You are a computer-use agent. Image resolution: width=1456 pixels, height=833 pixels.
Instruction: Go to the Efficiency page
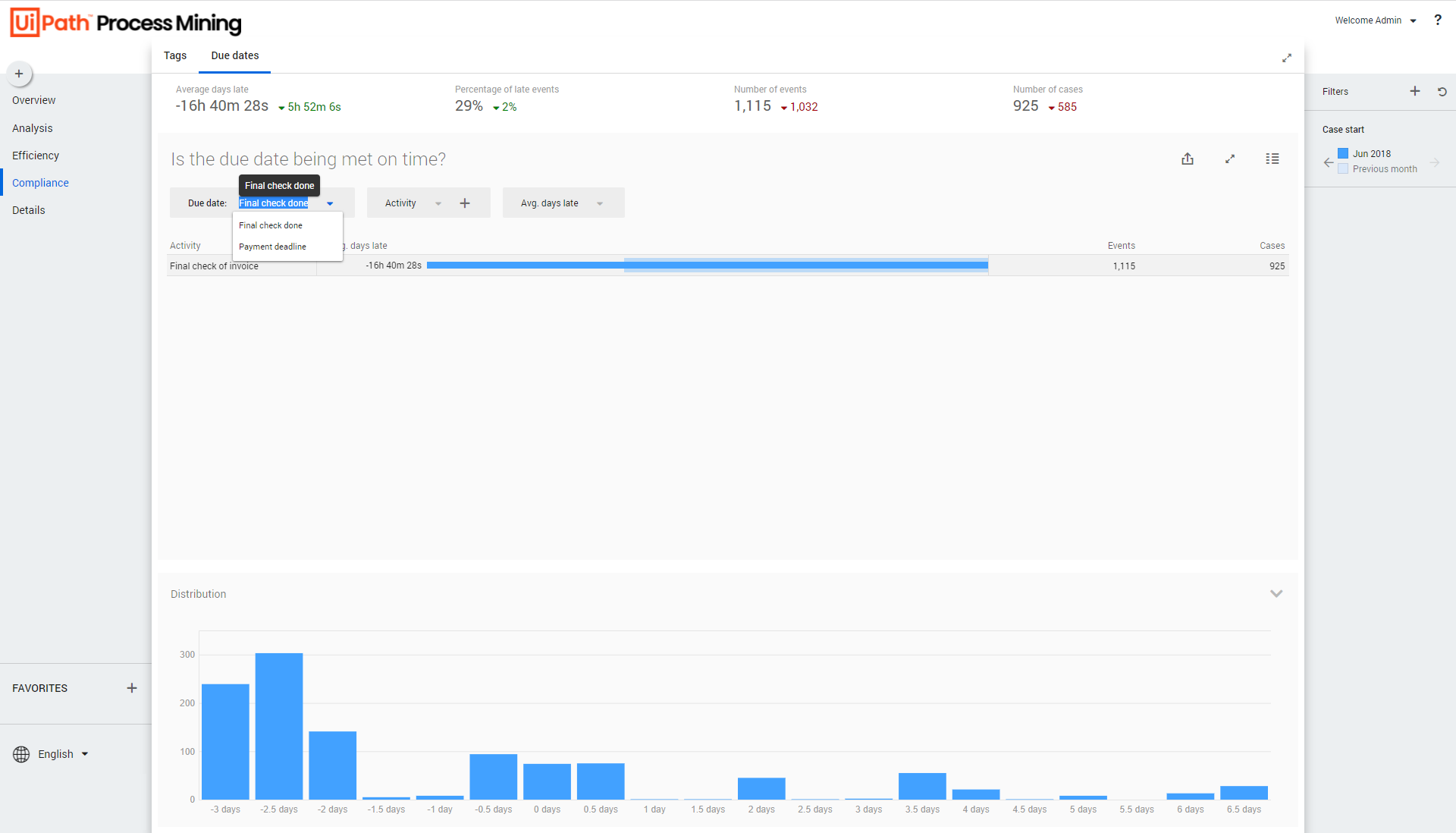(36, 156)
